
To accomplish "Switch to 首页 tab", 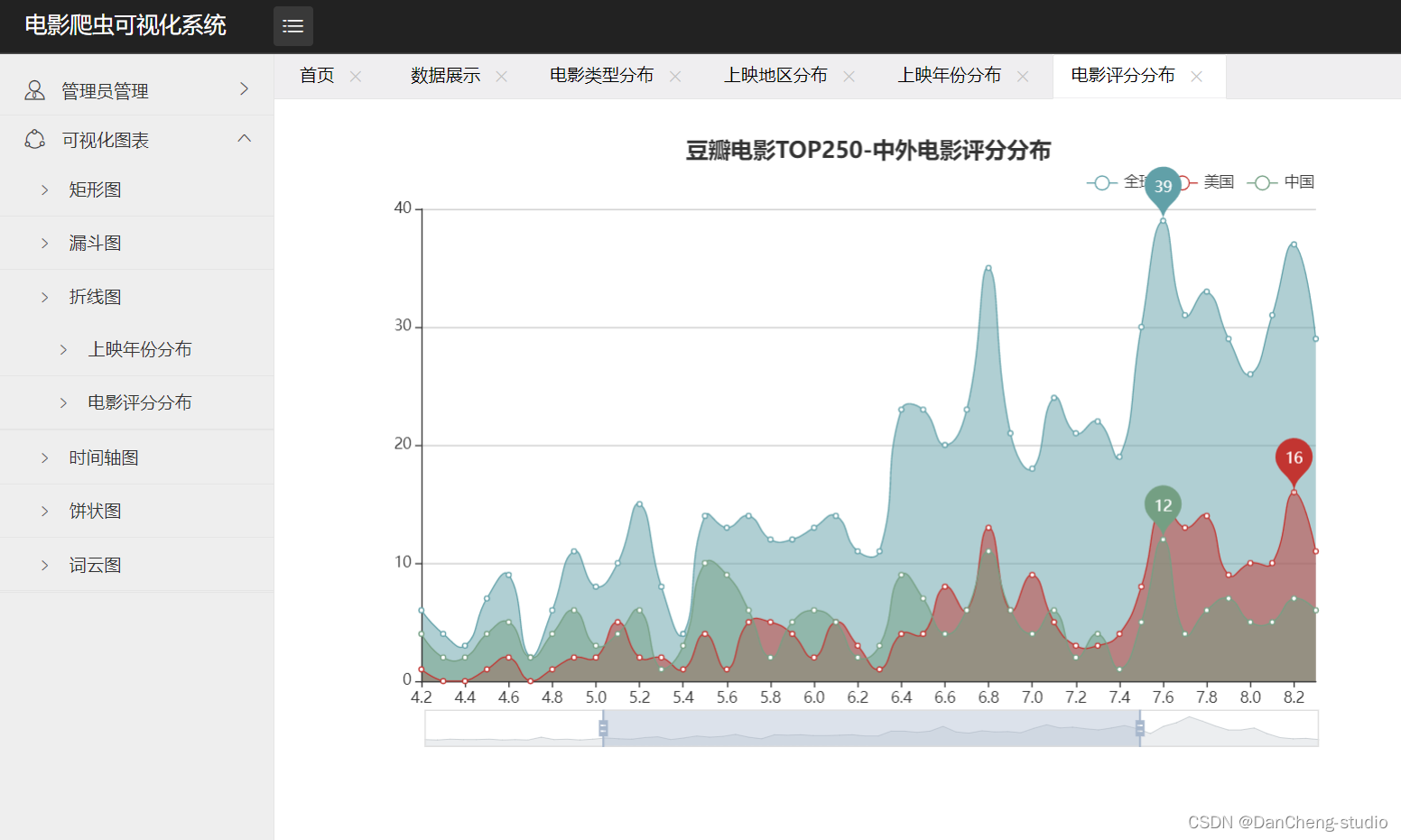I will point(317,76).
